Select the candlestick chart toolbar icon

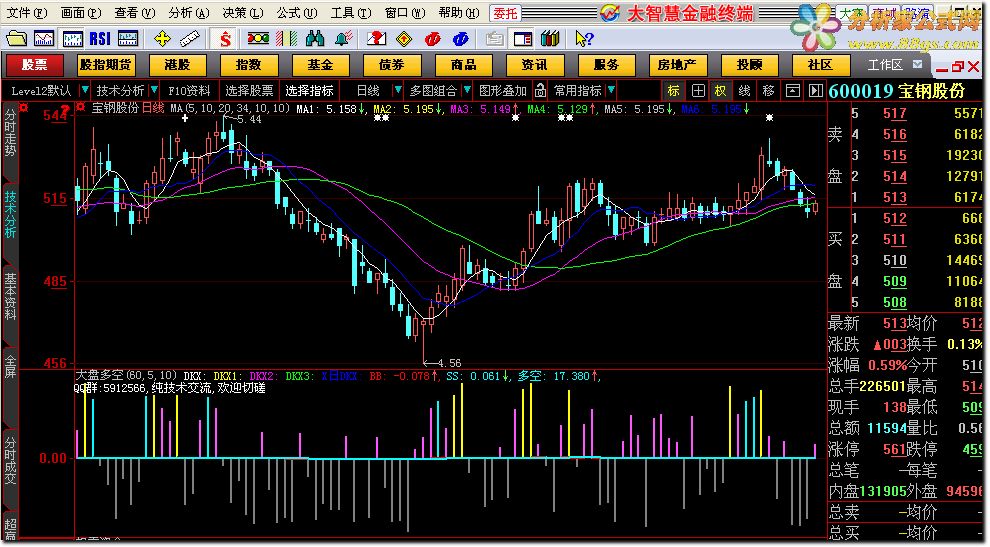click(72, 39)
